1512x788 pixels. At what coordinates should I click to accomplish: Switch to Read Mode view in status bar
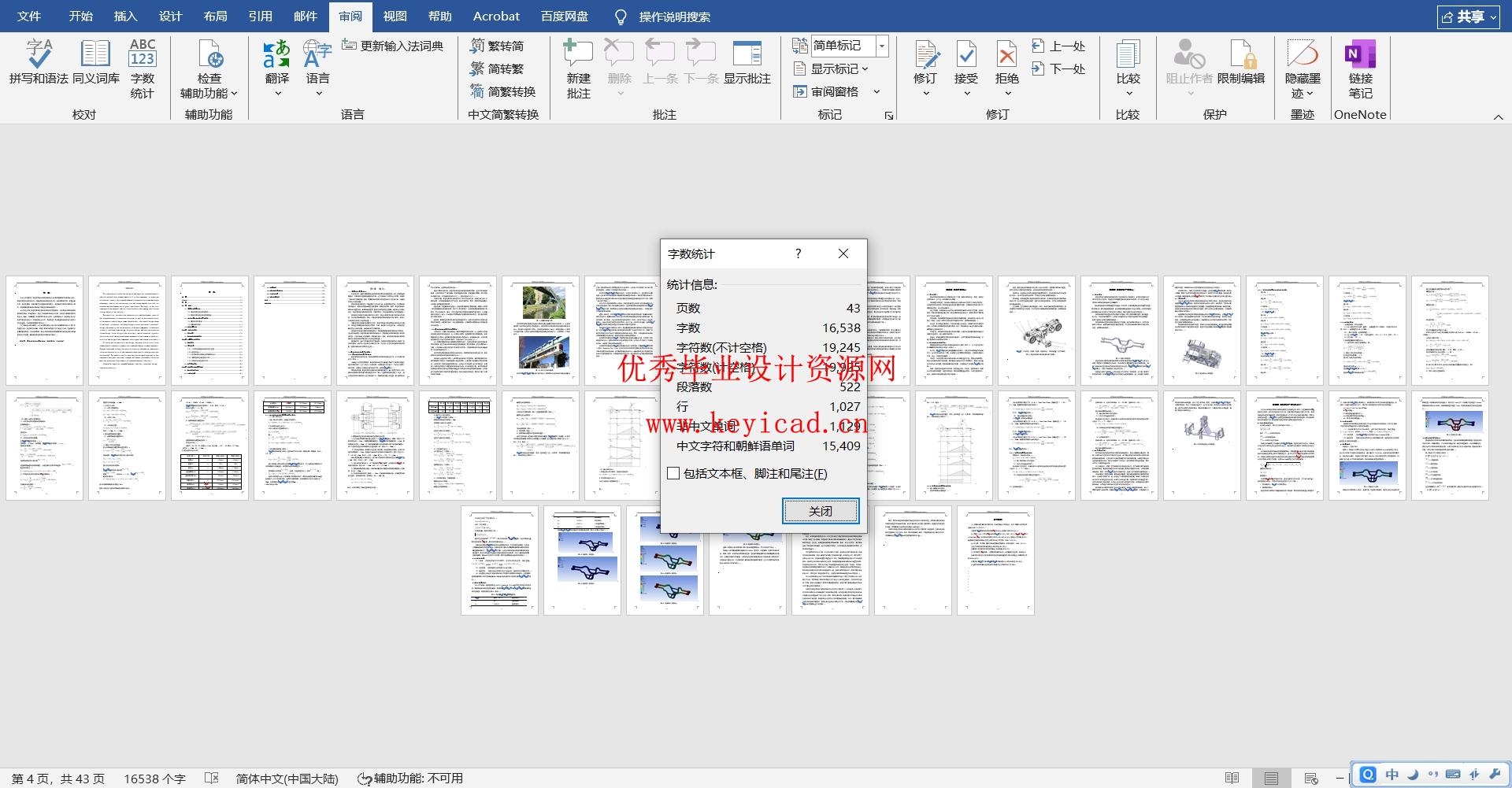1232,778
